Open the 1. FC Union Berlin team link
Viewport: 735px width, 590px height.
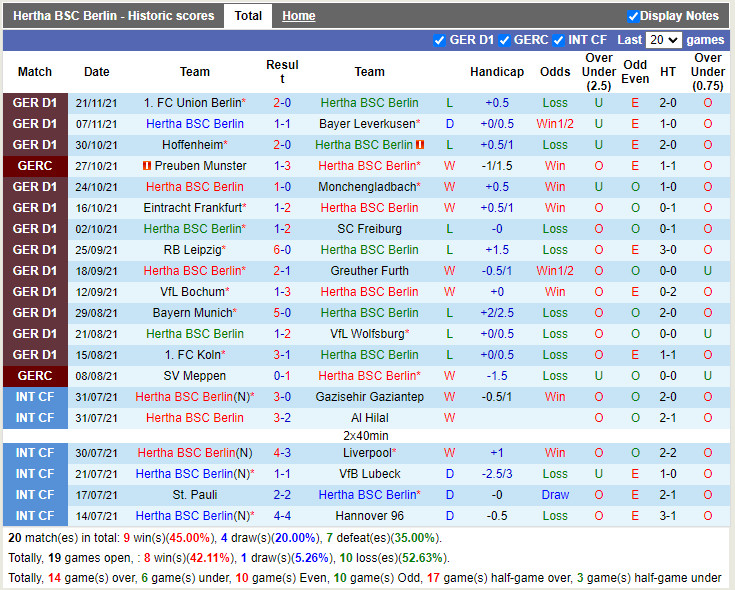[192, 103]
